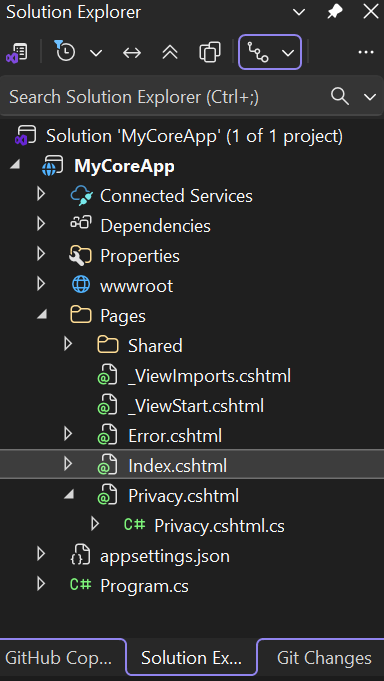Select the wwwroot globe folder
The image size is (384, 681).
pyautogui.click(x=136, y=285)
